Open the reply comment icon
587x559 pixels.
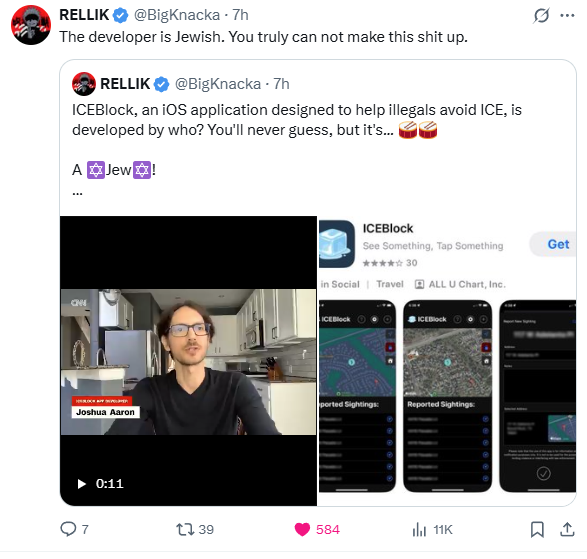point(68,529)
